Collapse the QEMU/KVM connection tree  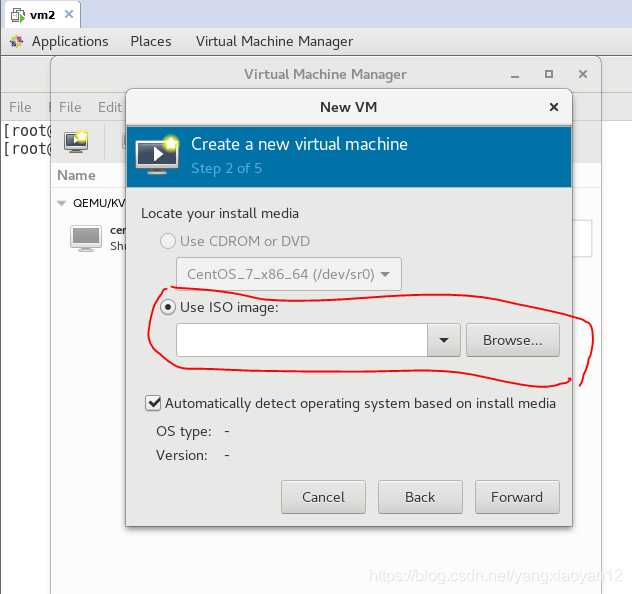point(62,203)
